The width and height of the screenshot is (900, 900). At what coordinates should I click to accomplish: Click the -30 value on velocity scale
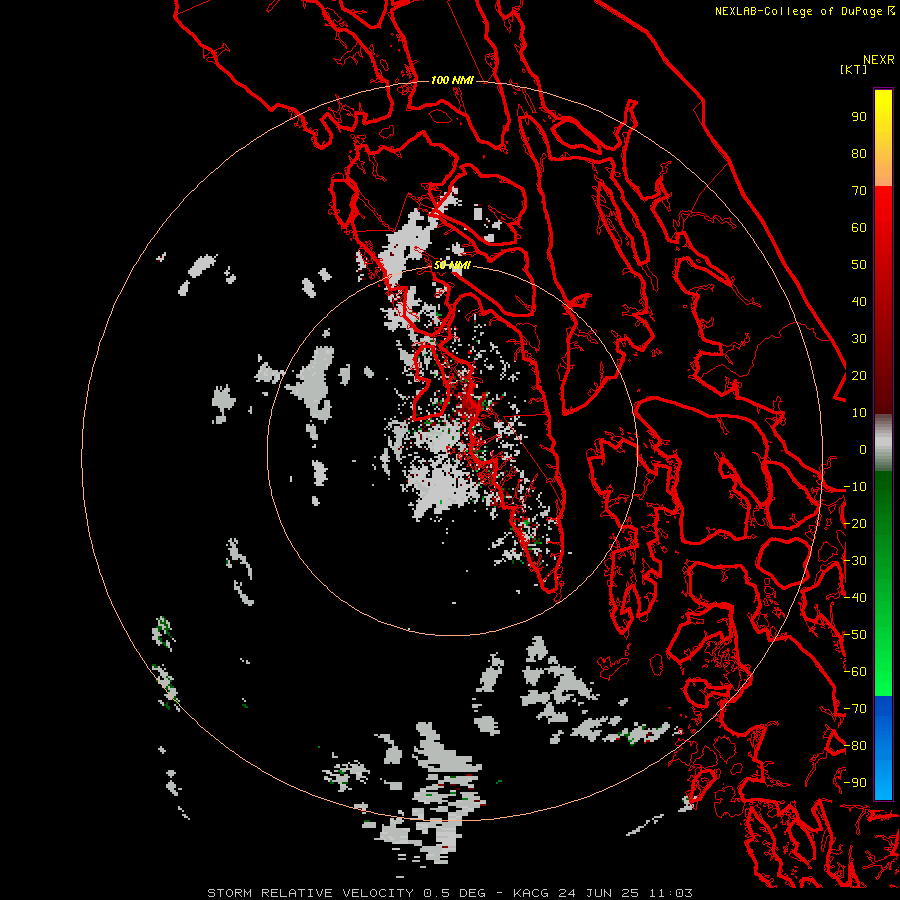pos(855,561)
